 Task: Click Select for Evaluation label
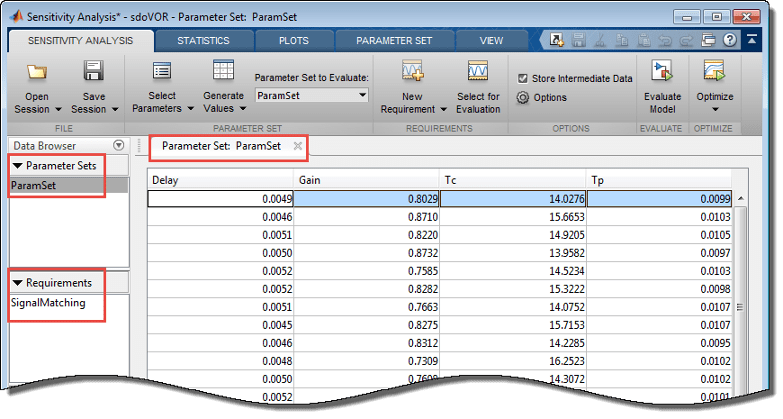pyautogui.click(x=478, y=103)
